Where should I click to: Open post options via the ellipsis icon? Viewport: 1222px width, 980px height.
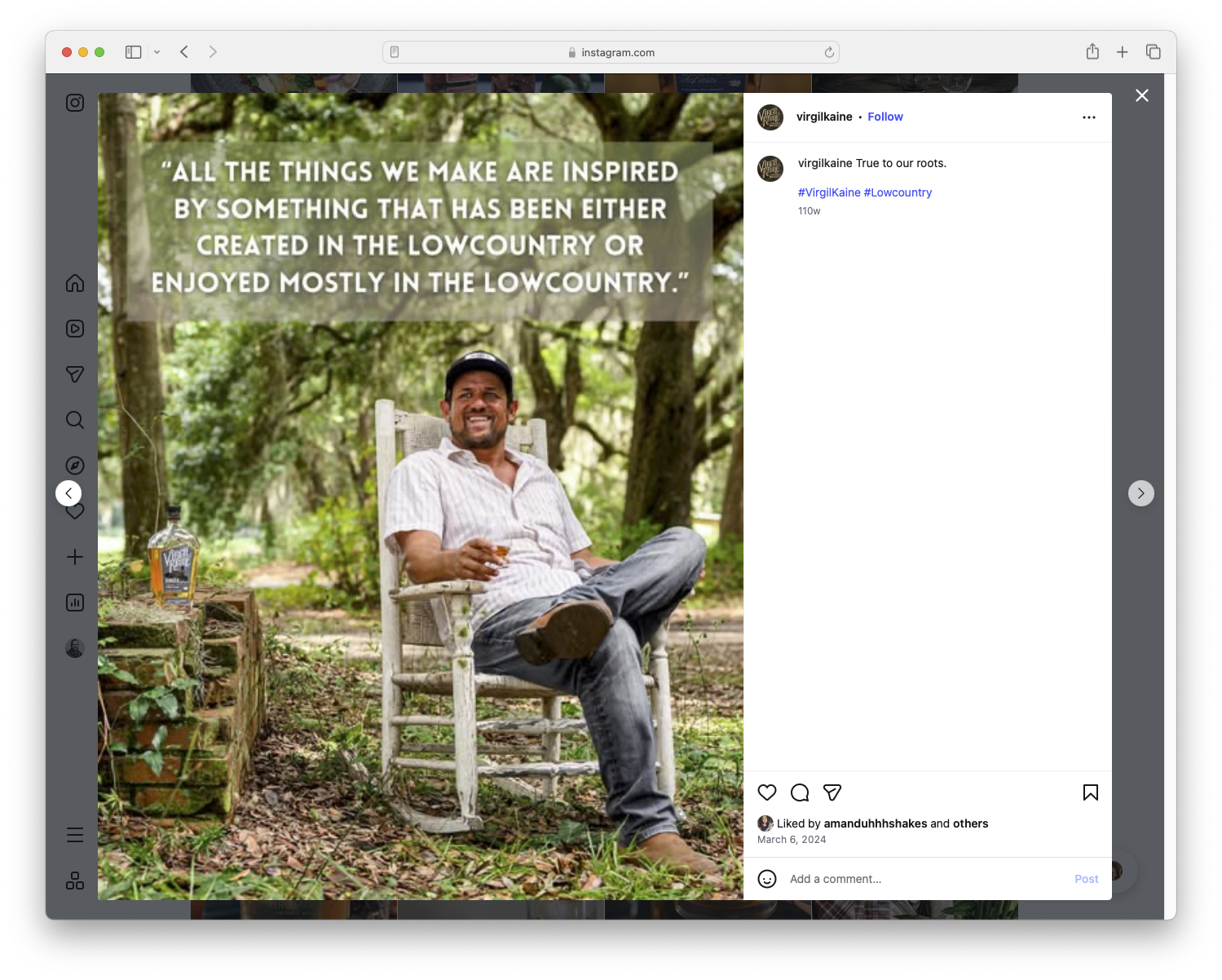(1089, 117)
